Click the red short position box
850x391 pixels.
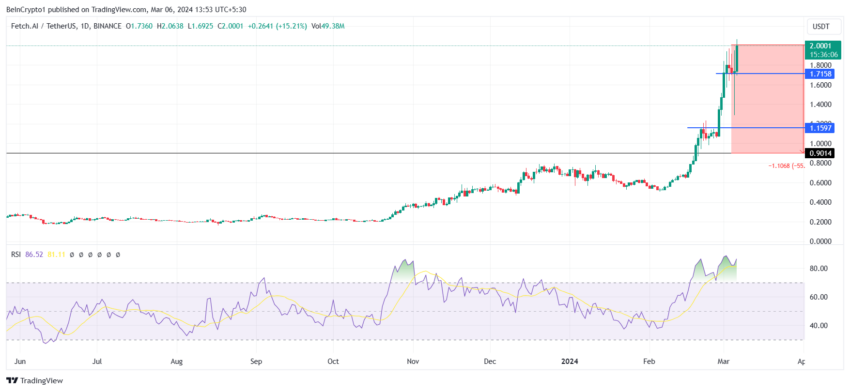[767, 99]
